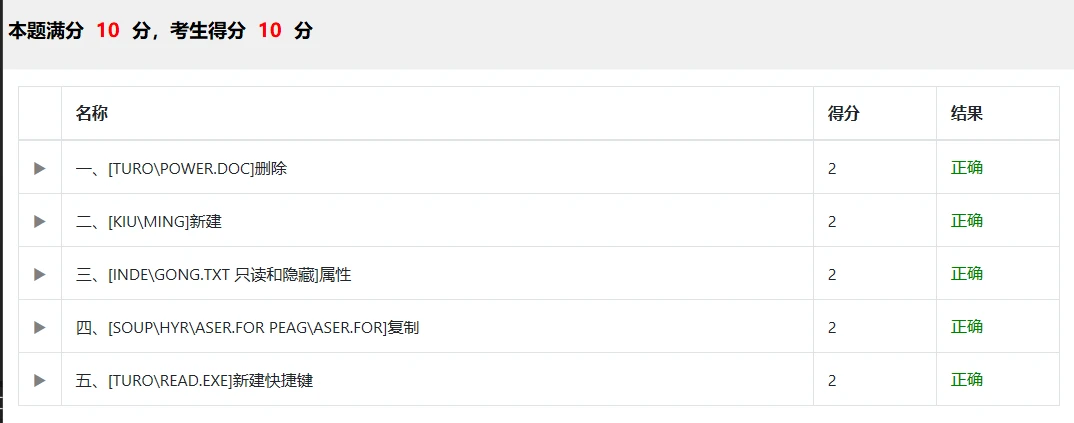Select the GONG.TXT 只读和隐藏 task name

coord(213,274)
